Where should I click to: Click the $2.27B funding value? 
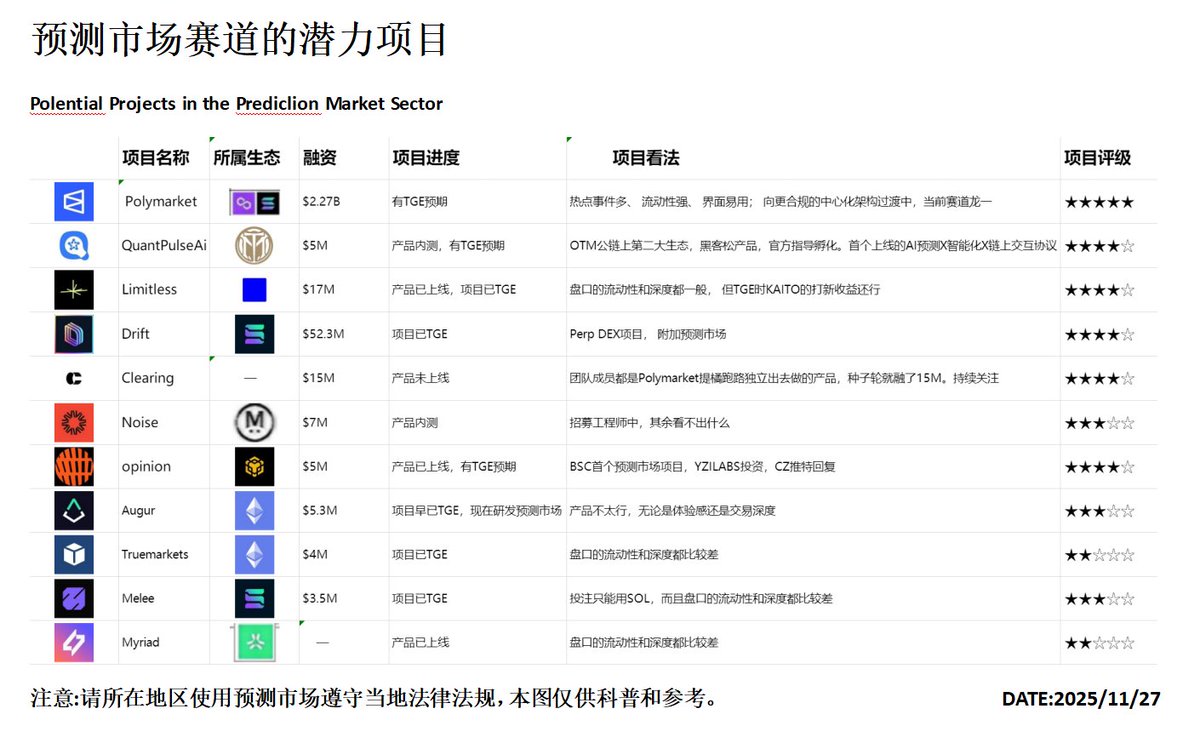322,202
